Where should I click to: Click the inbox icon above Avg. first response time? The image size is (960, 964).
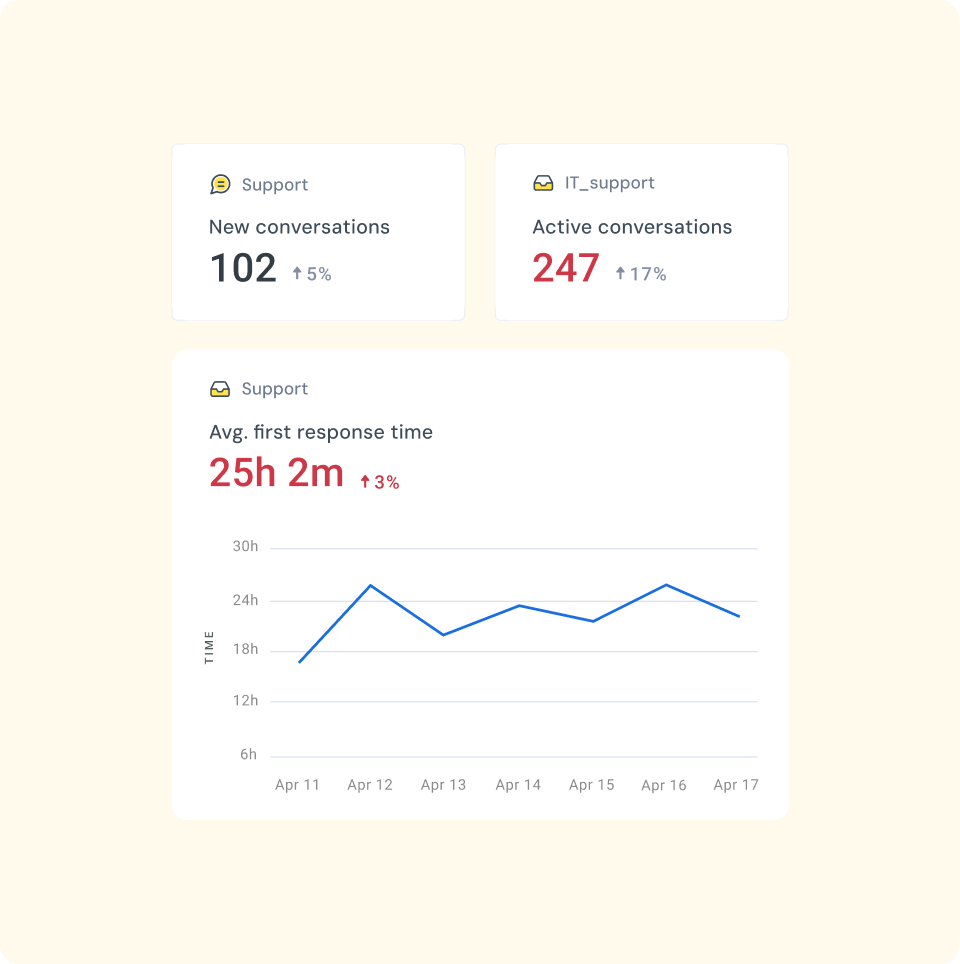[x=220, y=389]
